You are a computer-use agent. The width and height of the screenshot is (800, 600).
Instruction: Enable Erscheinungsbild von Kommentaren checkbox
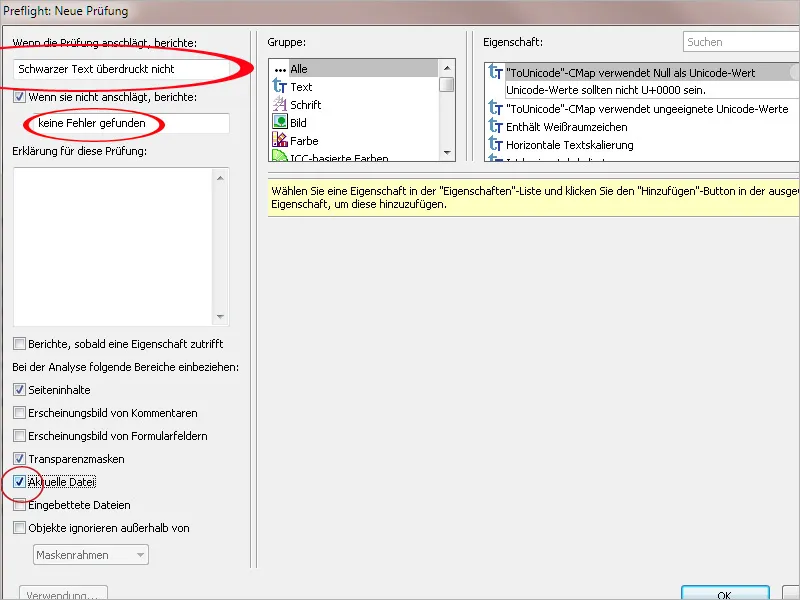pyautogui.click(x=19, y=412)
